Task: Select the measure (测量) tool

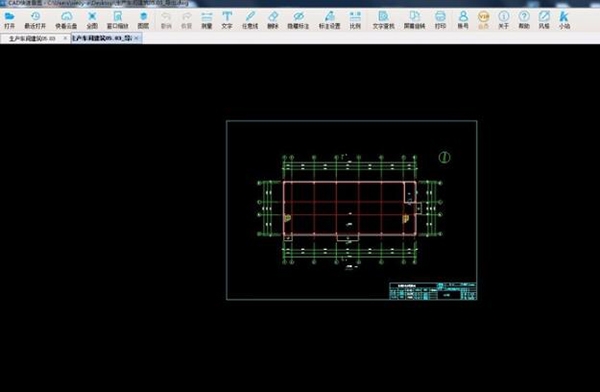Action: [207, 20]
